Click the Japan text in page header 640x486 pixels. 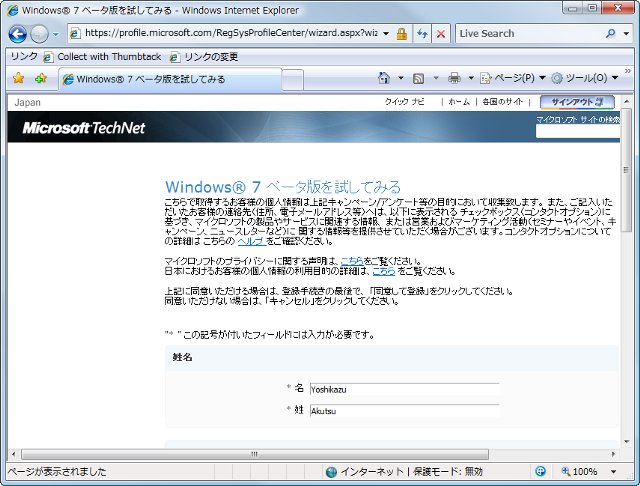coord(27,103)
